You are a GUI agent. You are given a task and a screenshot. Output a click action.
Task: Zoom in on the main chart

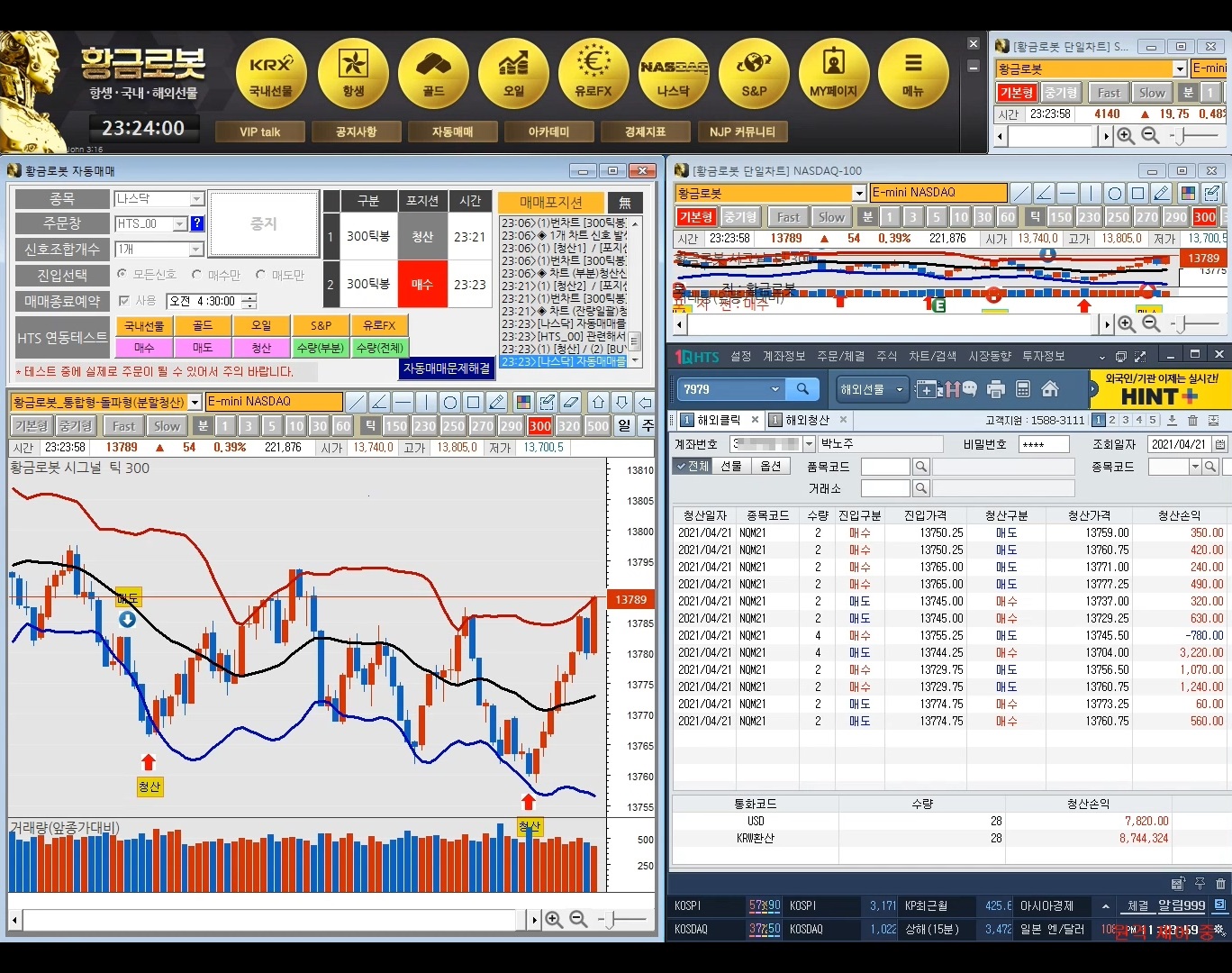554,919
